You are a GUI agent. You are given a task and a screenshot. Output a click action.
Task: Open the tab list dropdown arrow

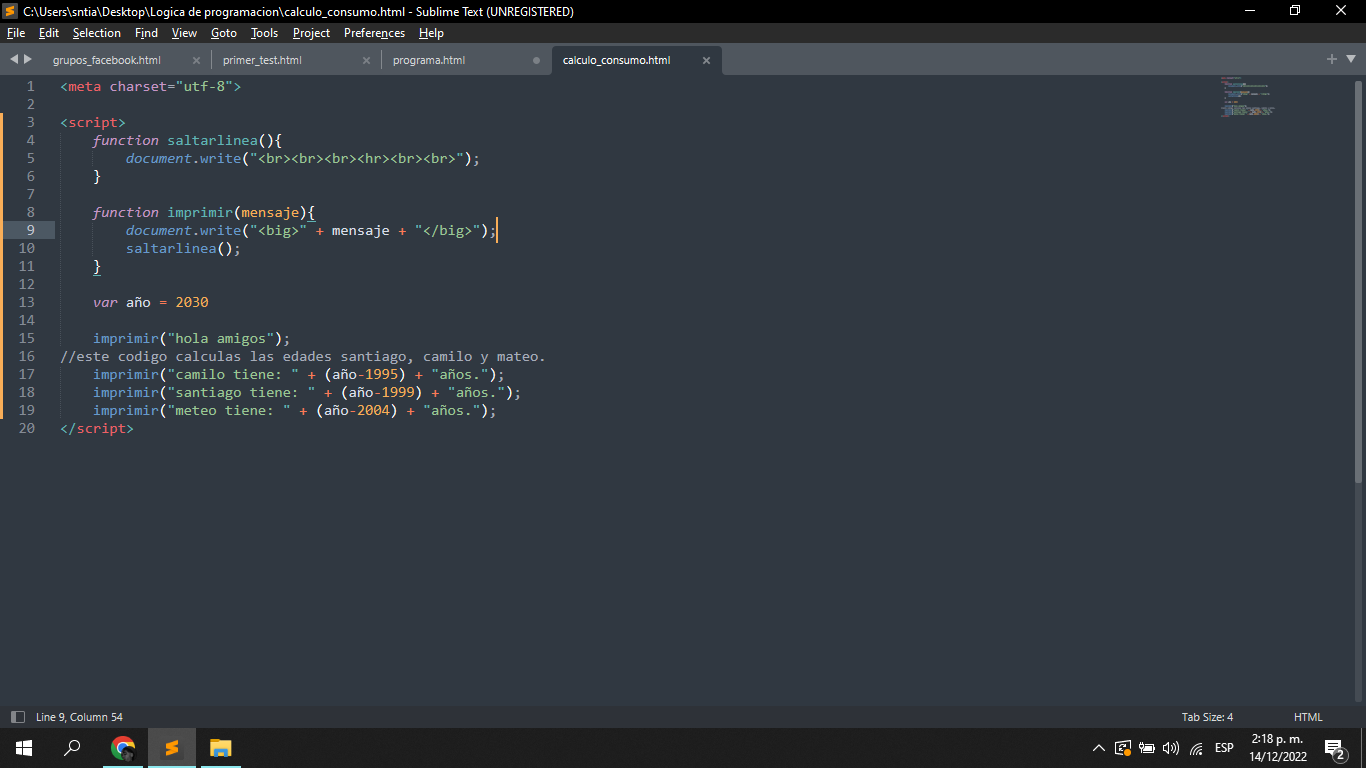[x=1350, y=60]
